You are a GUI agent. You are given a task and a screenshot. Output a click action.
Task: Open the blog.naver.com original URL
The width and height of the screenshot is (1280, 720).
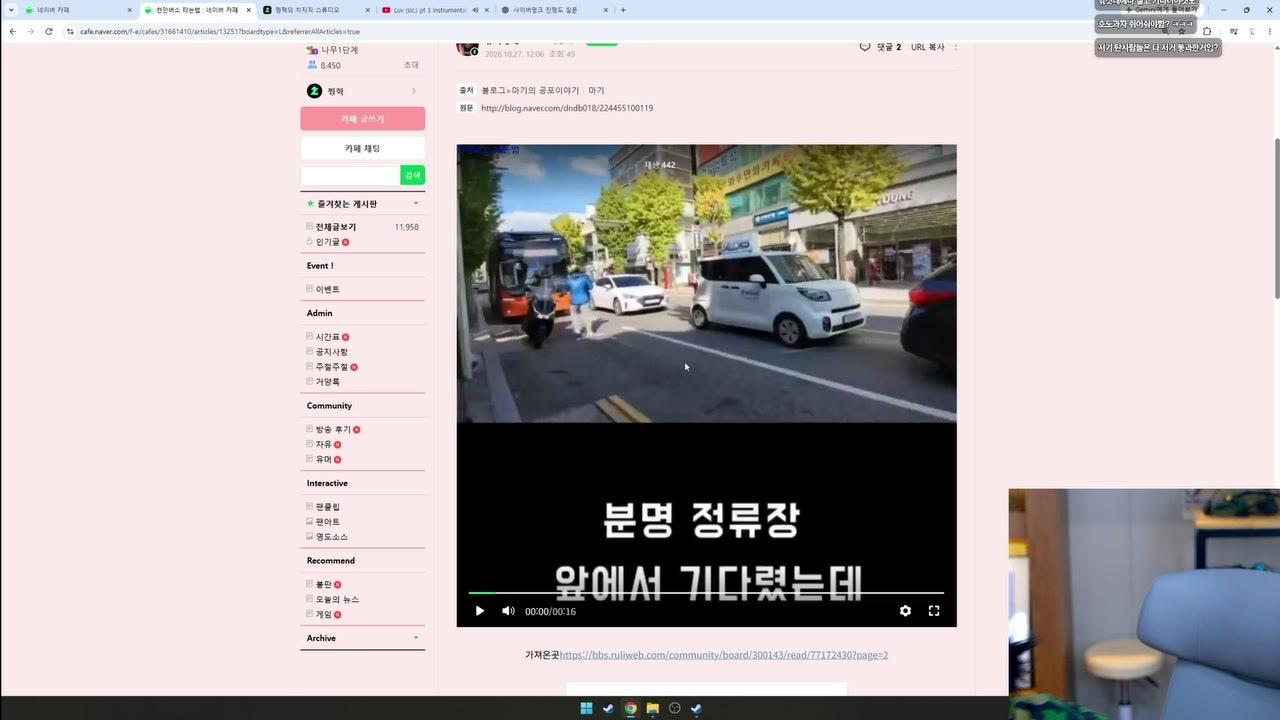(x=566, y=108)
